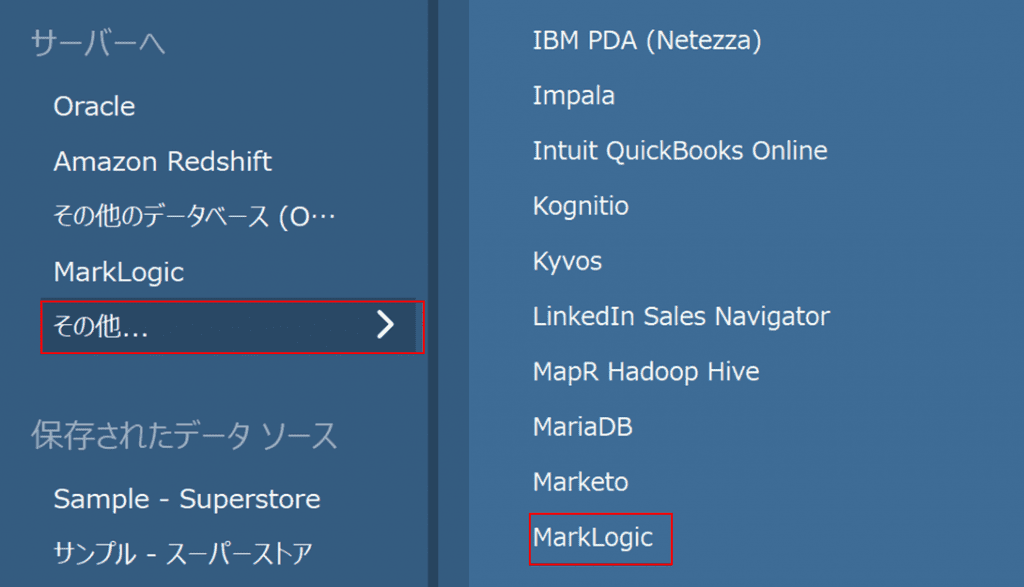This screenshot has width=1024, height=587.
Task: Select MarkLogic in the expanded connector list
Action: (593, 537)
